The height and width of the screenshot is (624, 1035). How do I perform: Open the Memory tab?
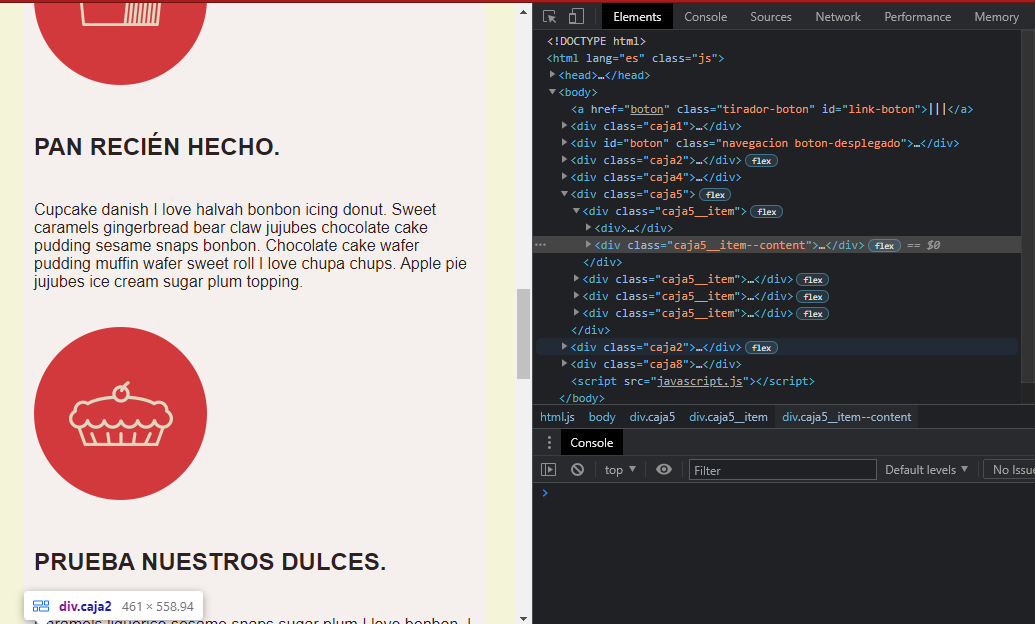pyautogui.click(x=997, y=17)
